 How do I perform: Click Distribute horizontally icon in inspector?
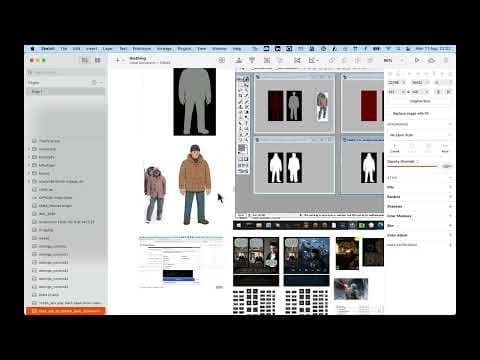point(390,73)
